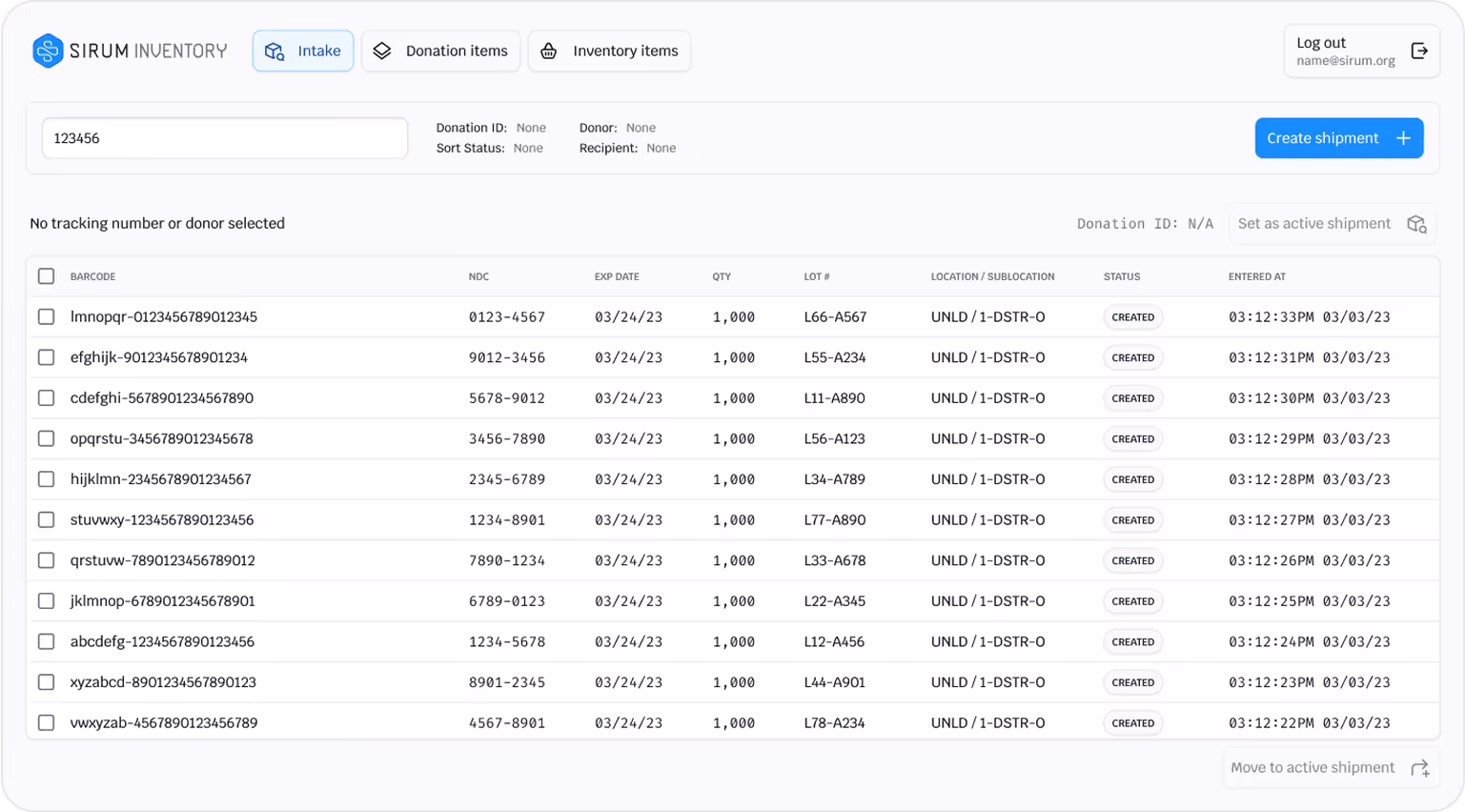
Task: Click NDC value 1234-5678
Action: pos(507,641)
